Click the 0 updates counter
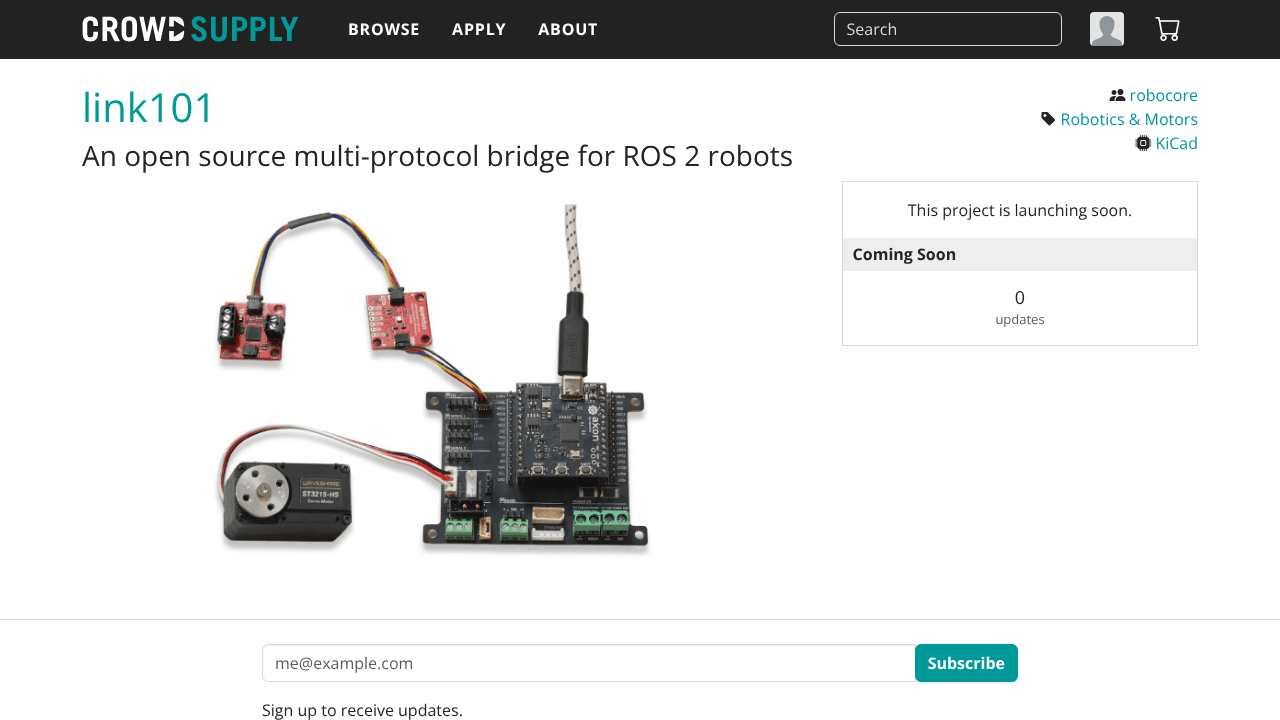Viewport: 1280px width, 720px height. pos(1020,308)
